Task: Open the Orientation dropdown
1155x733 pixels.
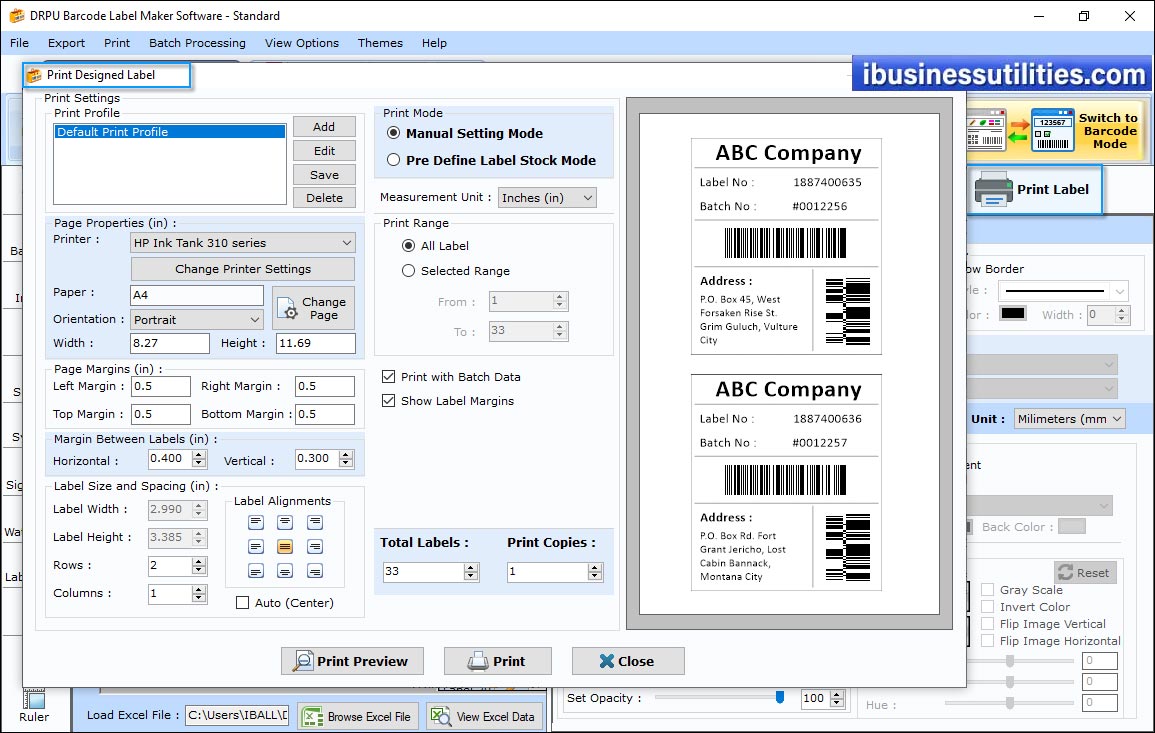Action: pyautogui.click(x=197, y=320)
